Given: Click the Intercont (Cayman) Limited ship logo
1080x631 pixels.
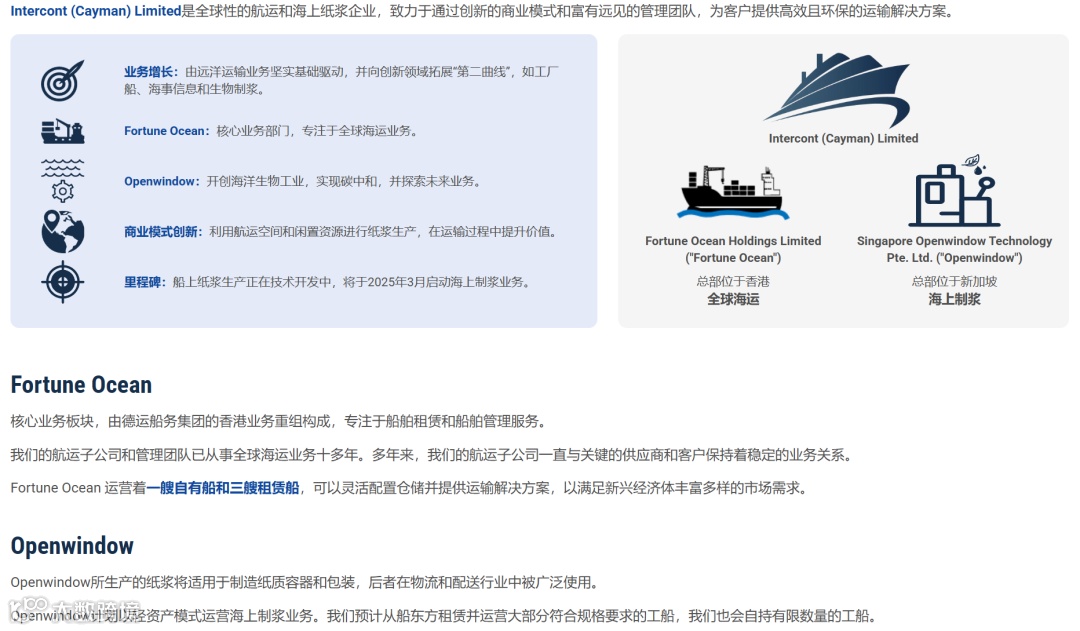Looking at the screenshot, I should coord(837,90).
